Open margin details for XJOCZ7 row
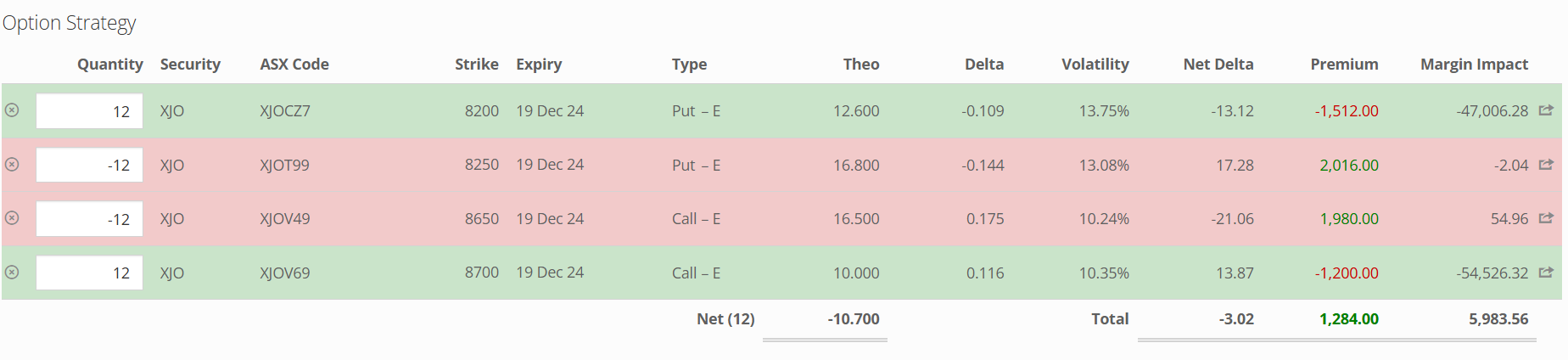The image size is (1568, 360). click(1546, 110)
